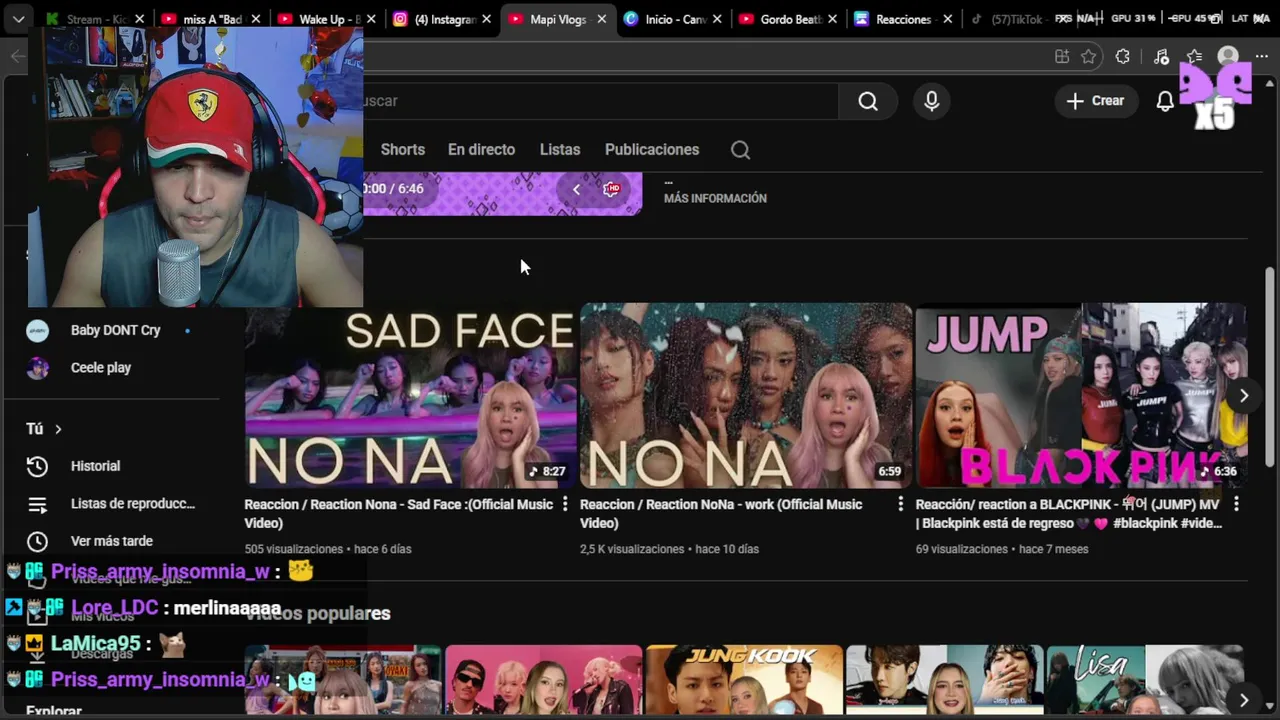Open options menu for BLACKPINK JUMP video
The width and height of the screenshot is (1280, 720).
(x=1236, y=504)
